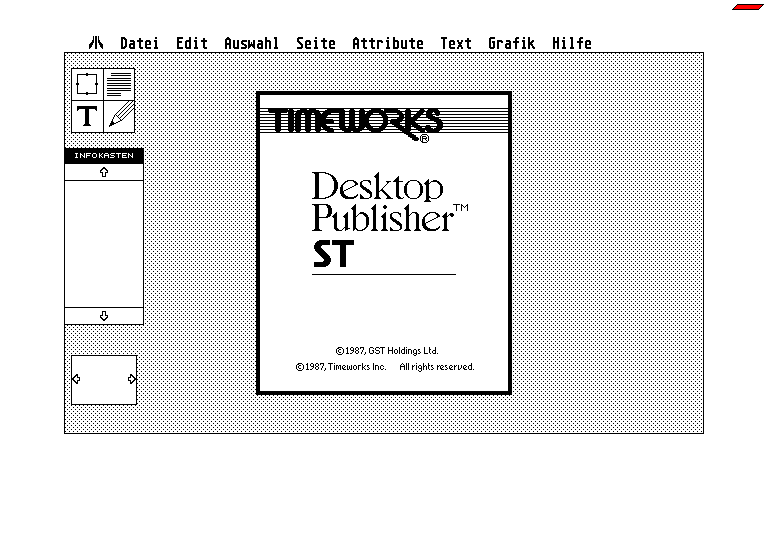Screen dimensions: 768x540
Task: Click the Timeworks Inc. copyright text
Action: (341, 367)
